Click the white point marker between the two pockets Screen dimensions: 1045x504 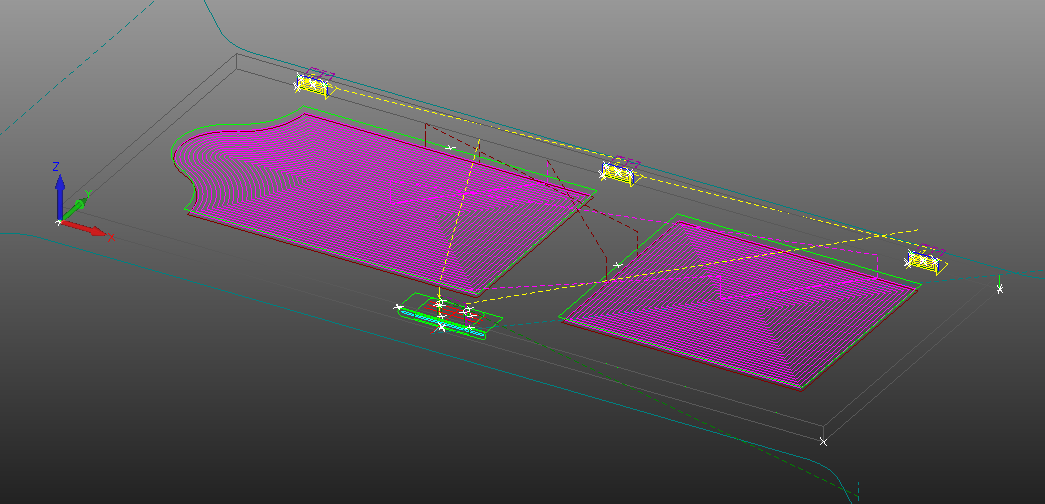617,265
